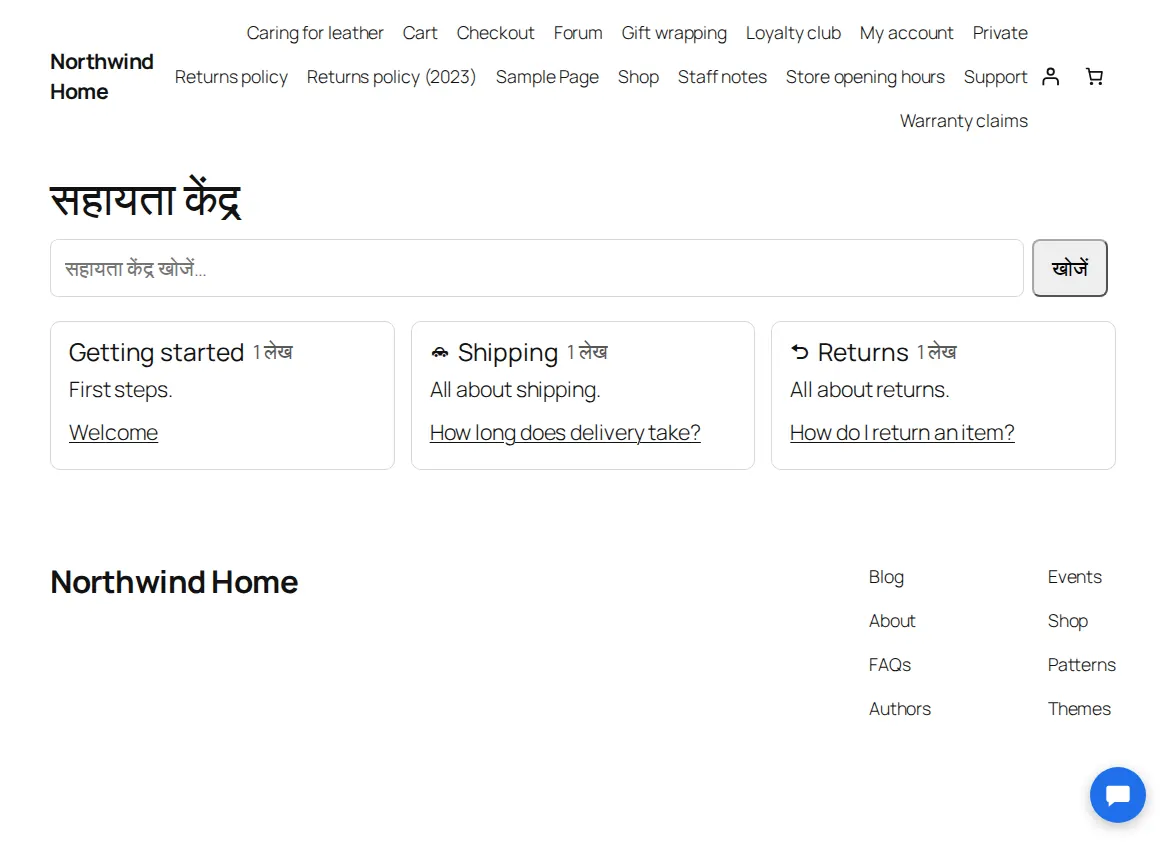Open the Private menu item

(x=1000, y=33)
